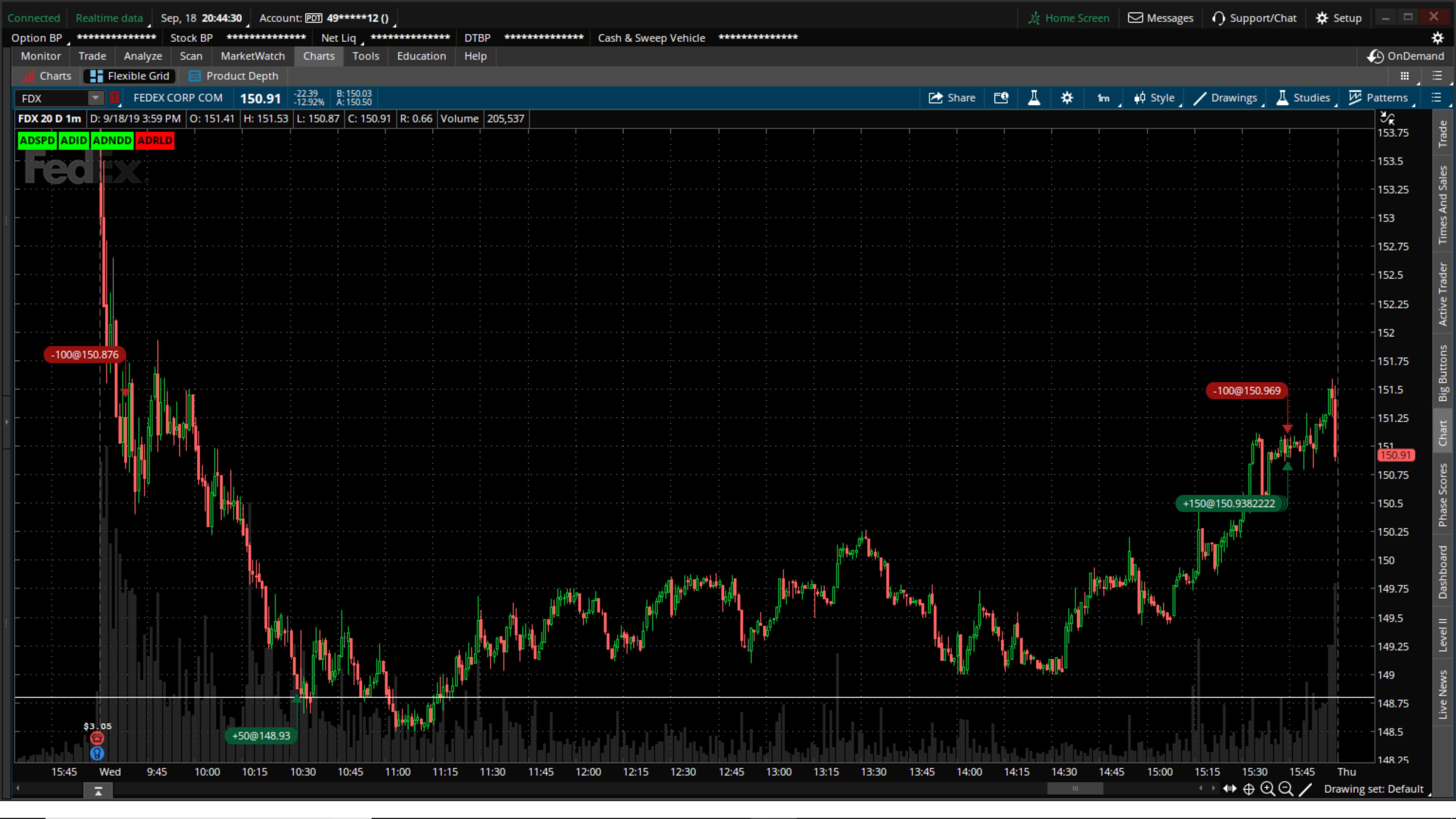
Task: Open the Help tab
Action: click(475, 56)
